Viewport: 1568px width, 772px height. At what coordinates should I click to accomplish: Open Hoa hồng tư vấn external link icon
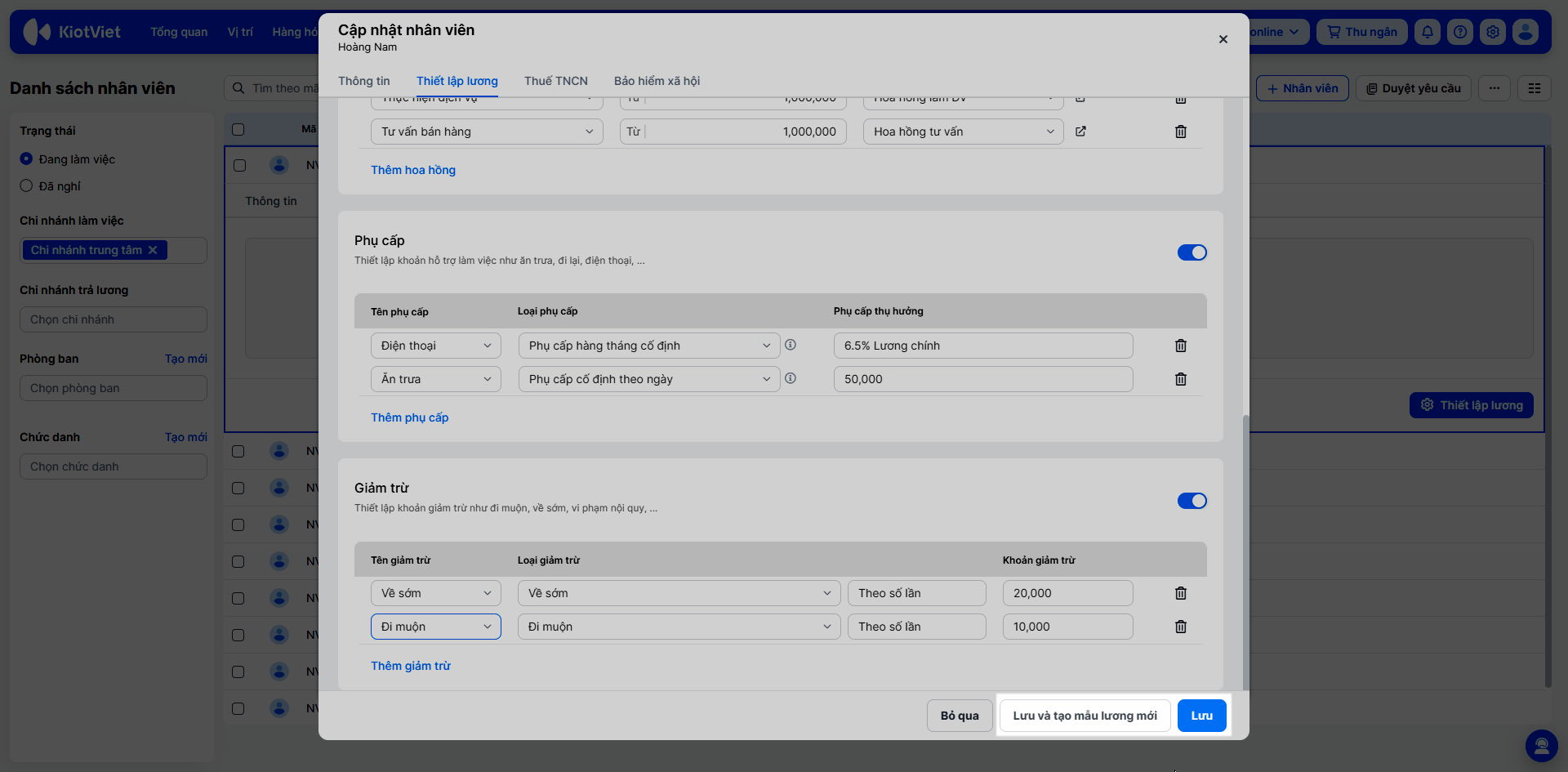[1080, 132]
